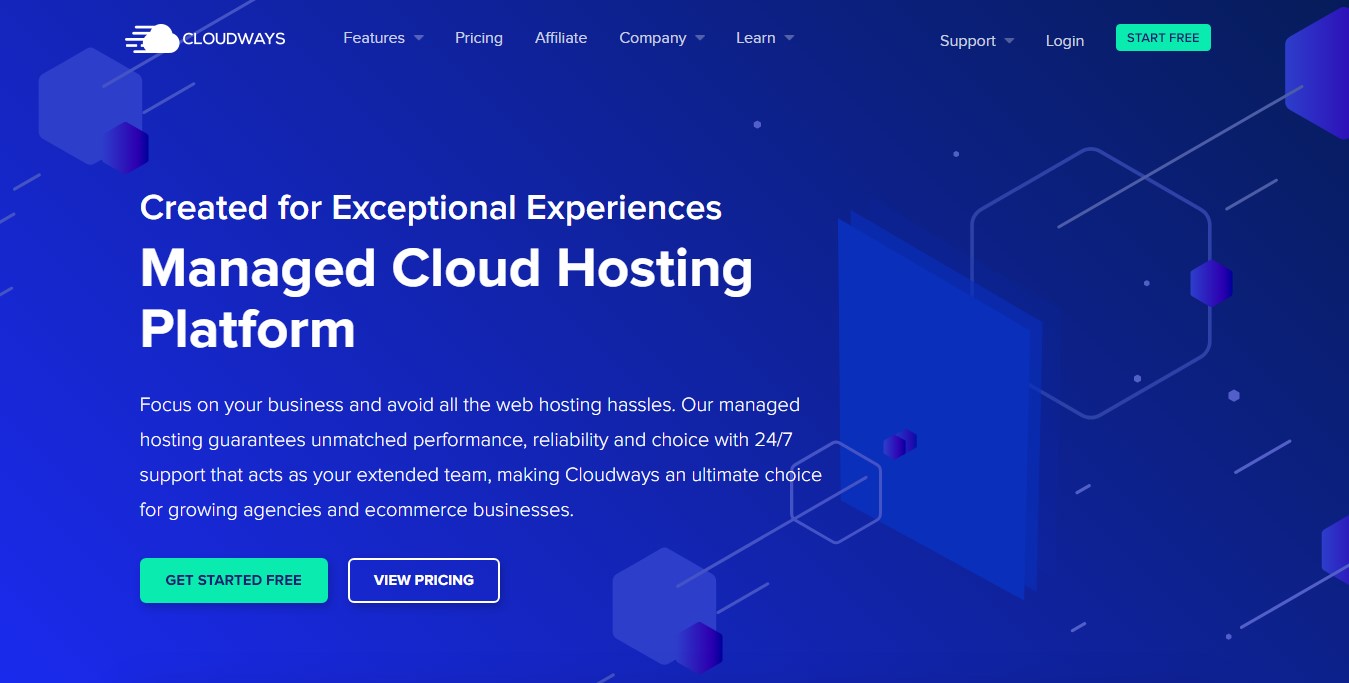Click the paragraph beginning 'Focus on your business'
This screenshot has height=683, width=1349.
481,457
